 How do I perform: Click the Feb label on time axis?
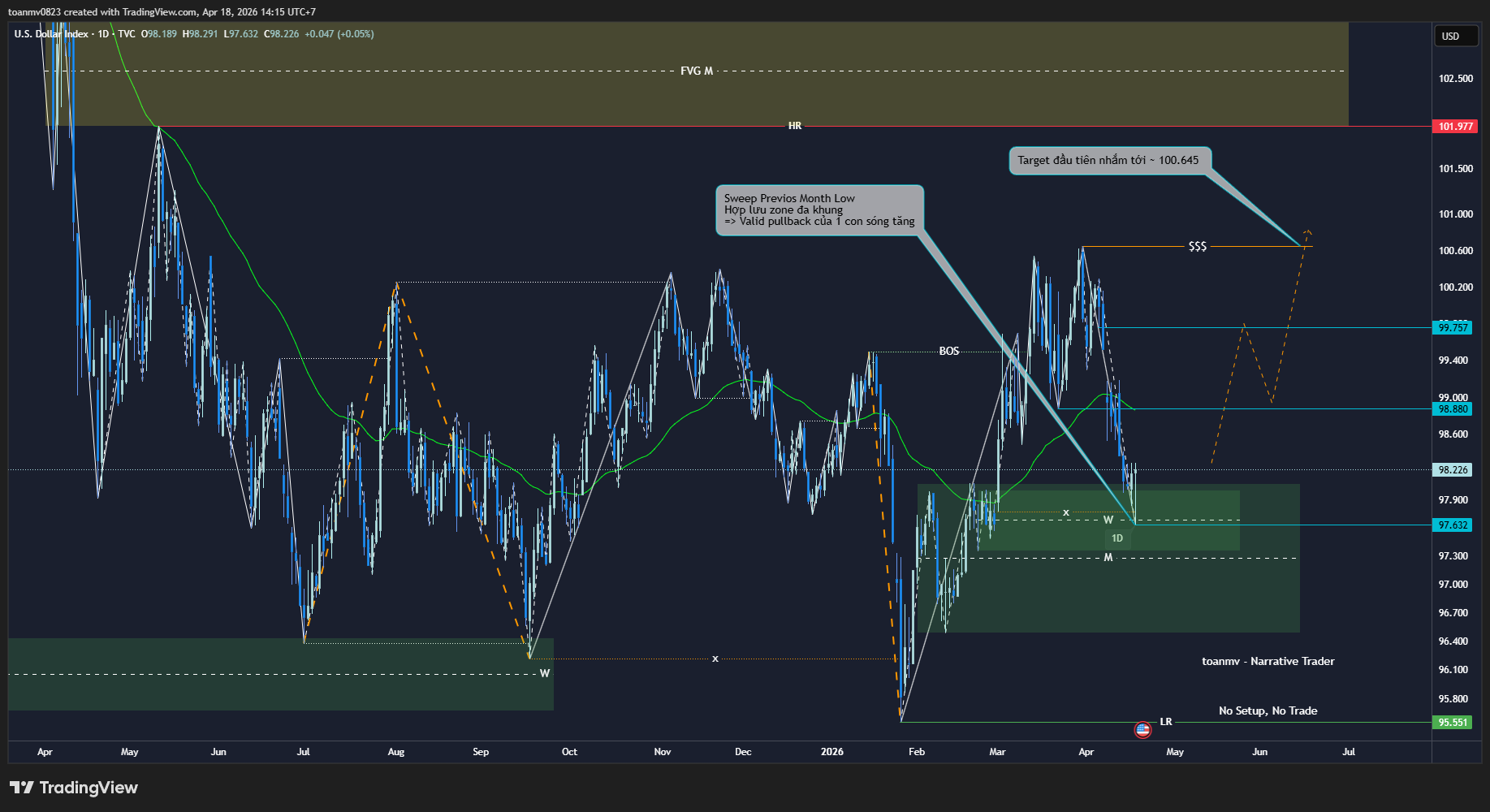pyautogui.click(x=917, y=752)
